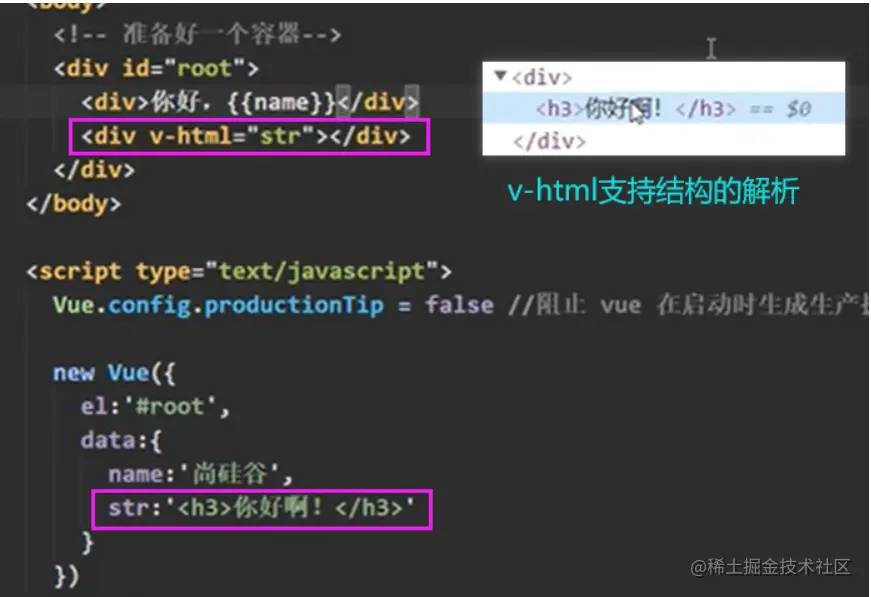This screenshot has height=597, width=871.
Task: Click the str h3 string data line
Action: (261, 508)
